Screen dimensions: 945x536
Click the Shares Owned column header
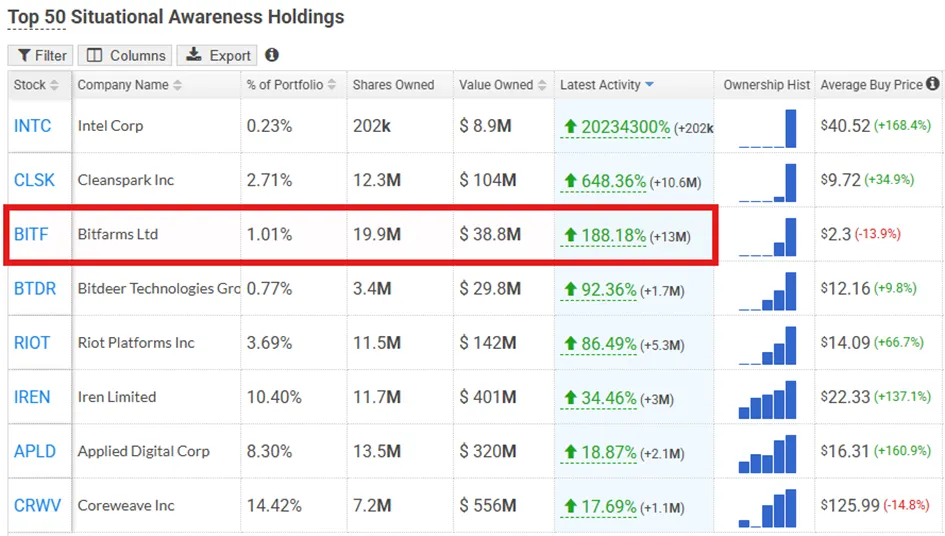pyautogui.click(x=393, y=85)
